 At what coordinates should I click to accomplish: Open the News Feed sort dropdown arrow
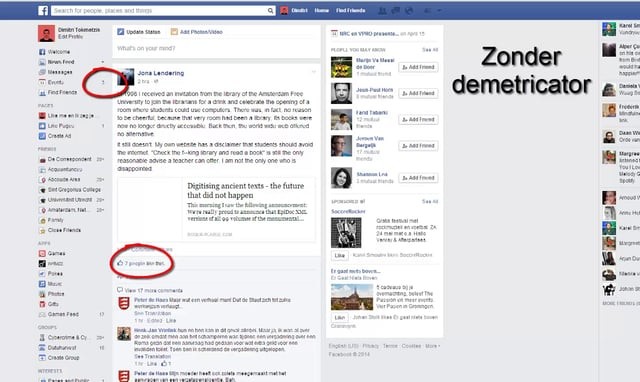tap(103, 62)
